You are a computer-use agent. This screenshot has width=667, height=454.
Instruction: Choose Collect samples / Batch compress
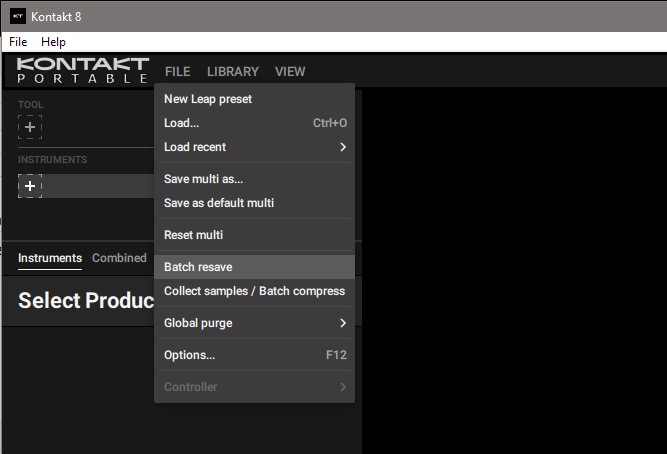tap(254, 291)
